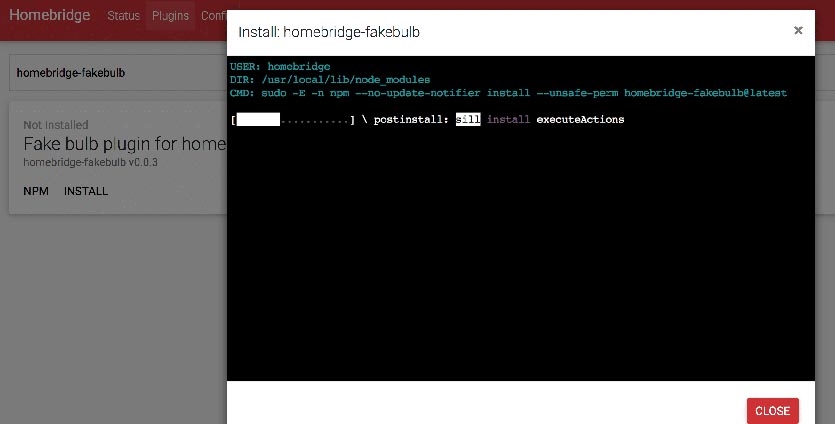Click INSTALL on the fakebulb plugin card
This screenshot has height=424, width=835.
[x=86, y=191]
